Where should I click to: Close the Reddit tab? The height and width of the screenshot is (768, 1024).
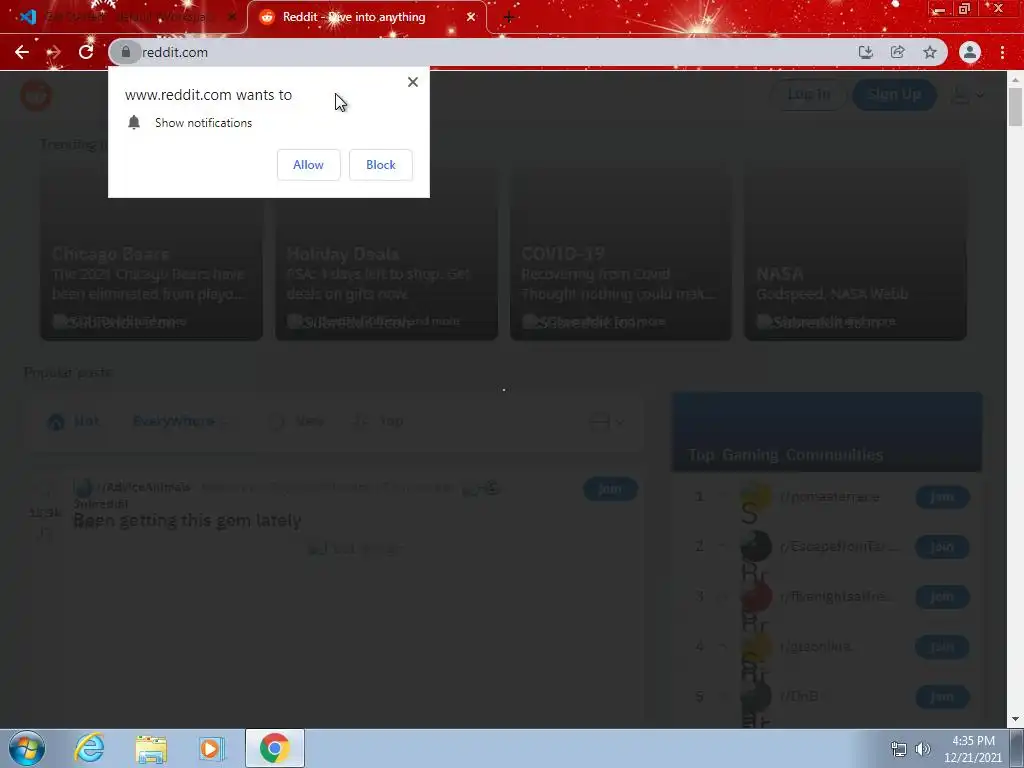coord(471,17)
